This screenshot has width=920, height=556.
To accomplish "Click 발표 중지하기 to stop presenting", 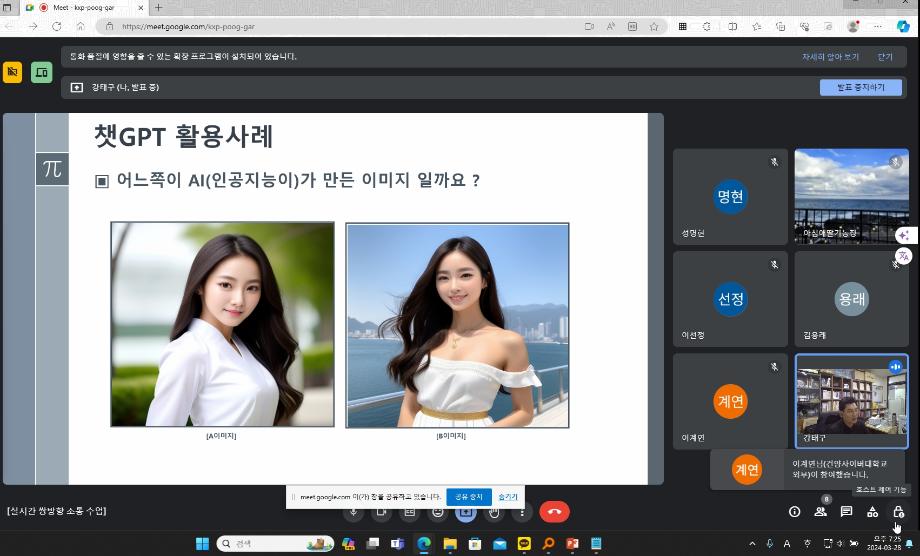I will 861,87.
